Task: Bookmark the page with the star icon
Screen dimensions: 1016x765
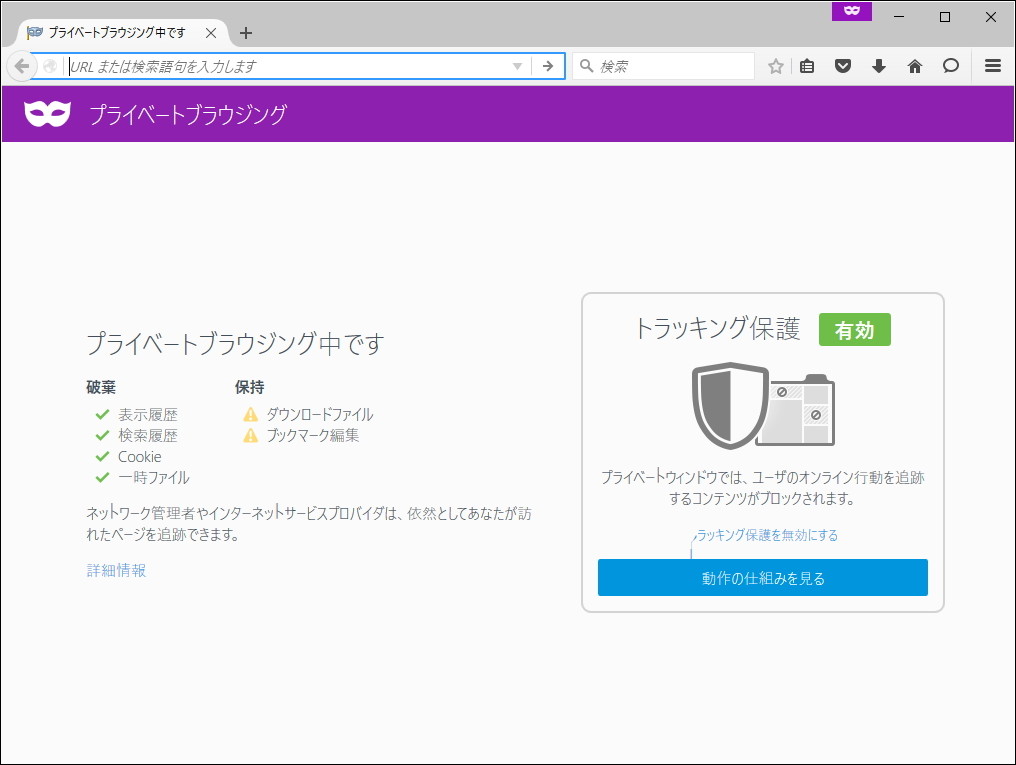Action: pyautogui.click(x=775, y=66)
